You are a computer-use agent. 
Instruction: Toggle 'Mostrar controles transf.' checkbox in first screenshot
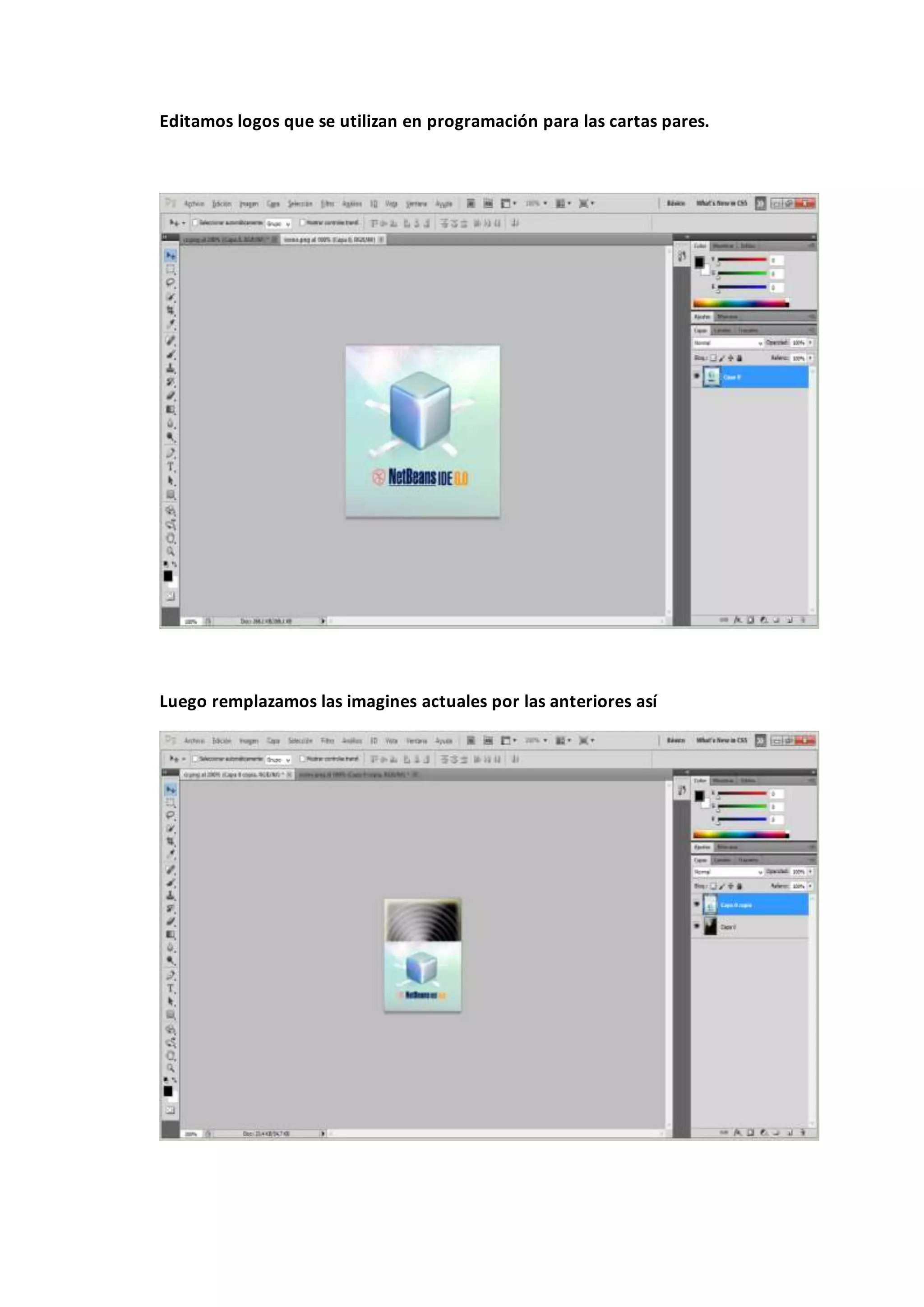[x=303, y=222]
